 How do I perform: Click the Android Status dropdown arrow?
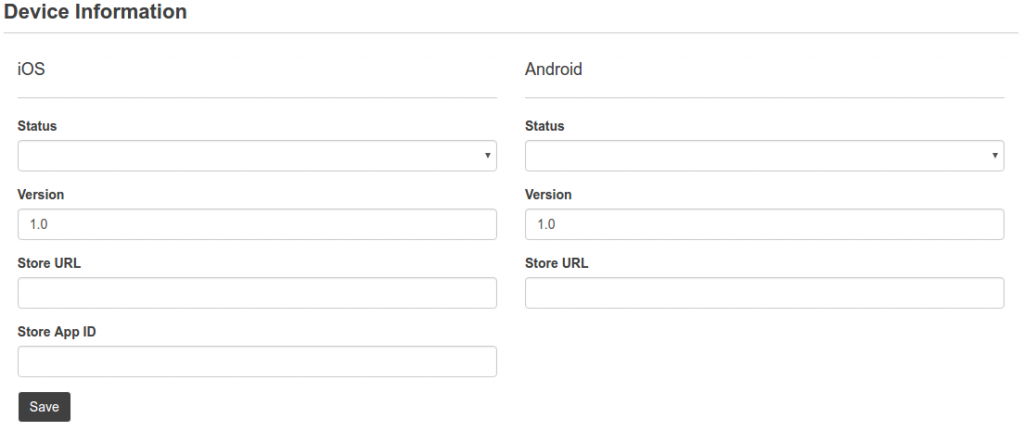click(x=995, y=156)
